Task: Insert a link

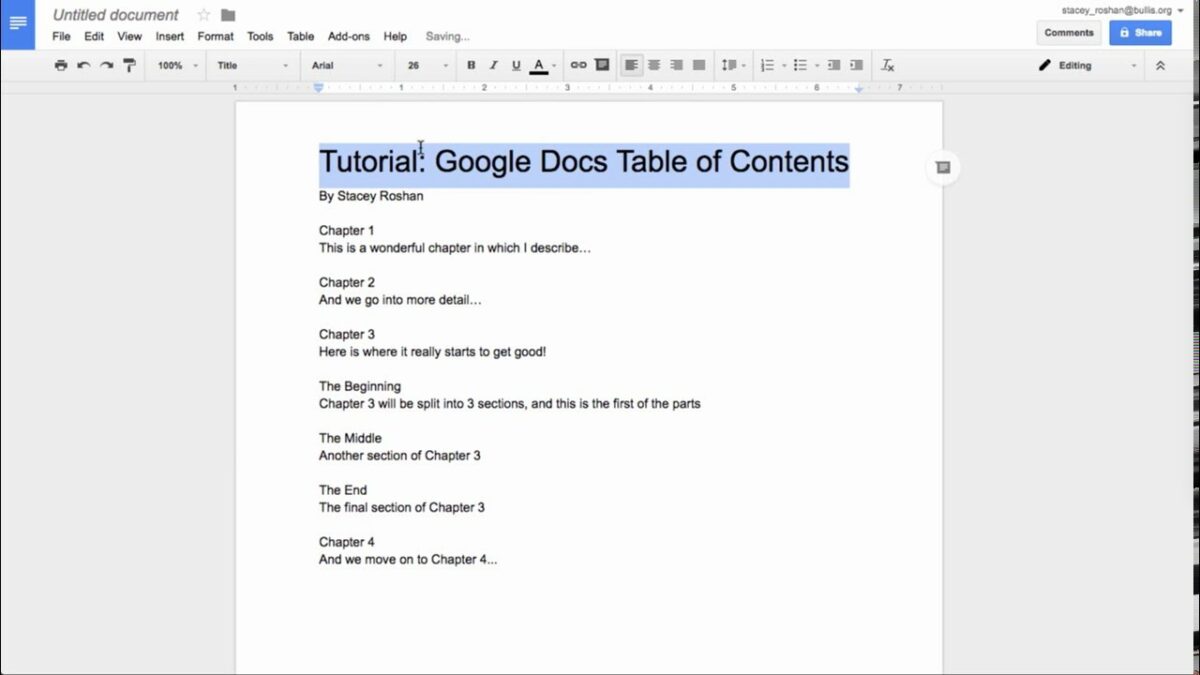Action: pyautogui.click(x=578, y=64)
